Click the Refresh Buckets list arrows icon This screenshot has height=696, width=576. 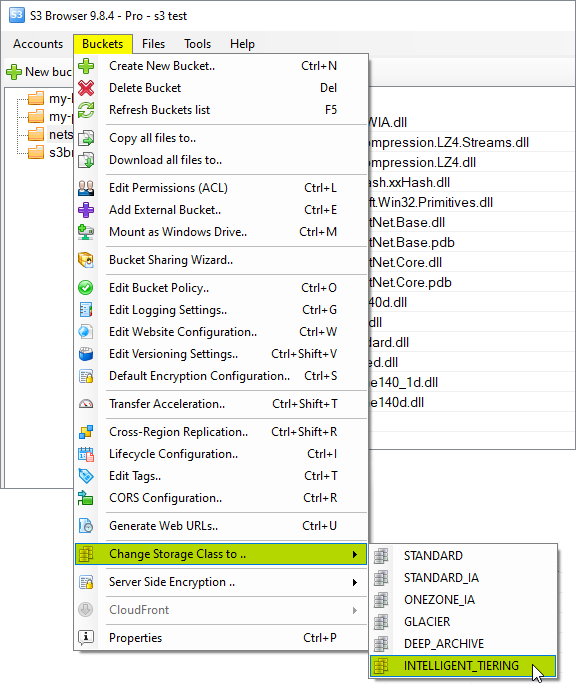[86, 110]
